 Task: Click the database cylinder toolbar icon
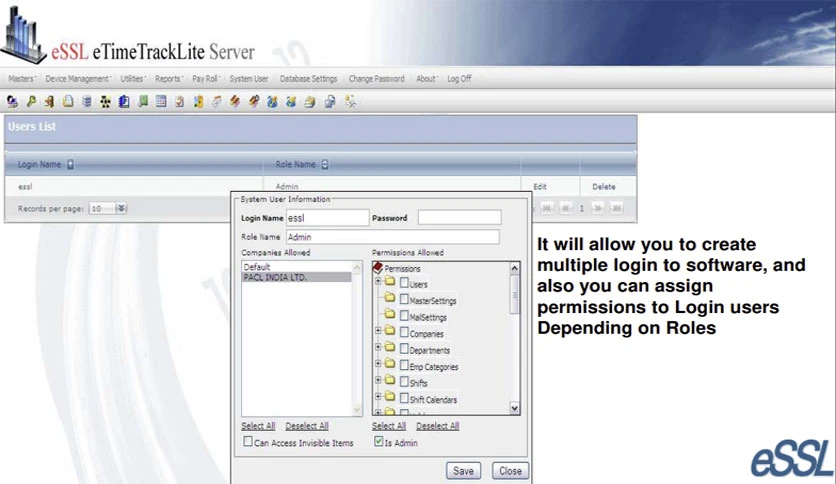pos(87,101)
